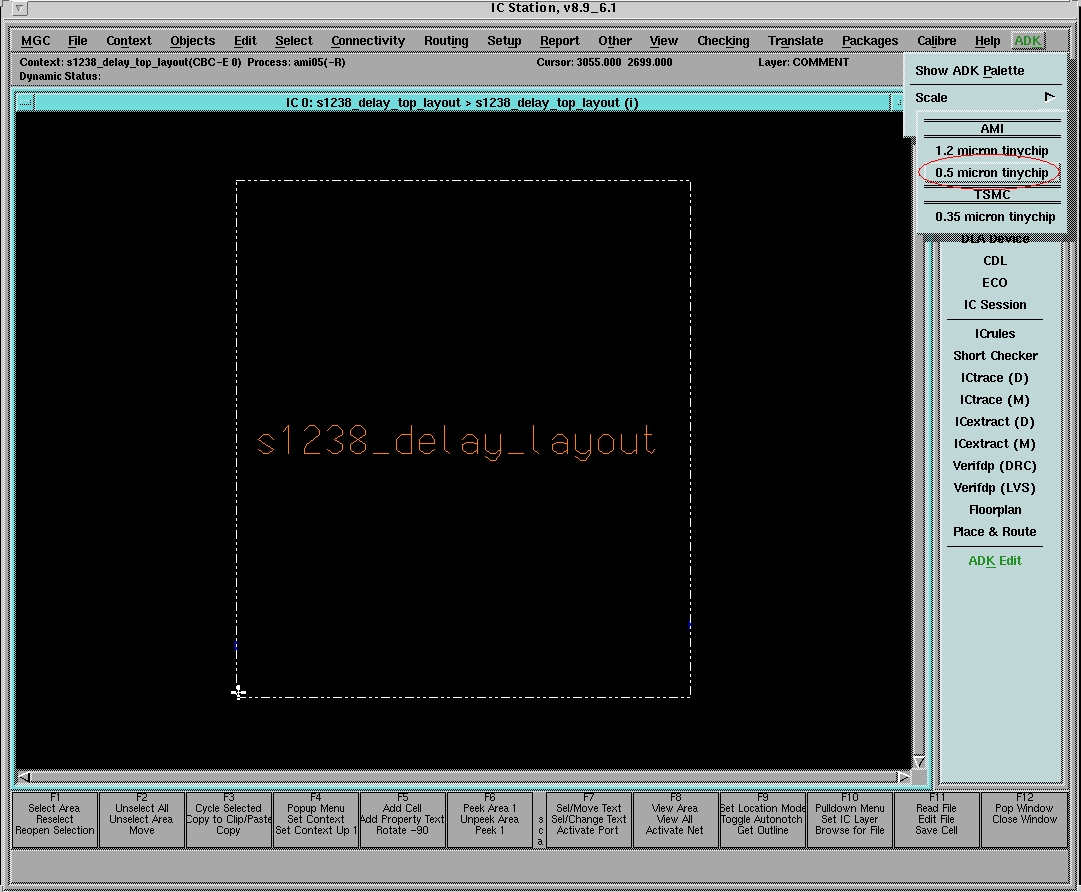Viewport: 1081px width, 892px height.
Task: Click Place & Route in the palette
Action: [x=994, y=532]
